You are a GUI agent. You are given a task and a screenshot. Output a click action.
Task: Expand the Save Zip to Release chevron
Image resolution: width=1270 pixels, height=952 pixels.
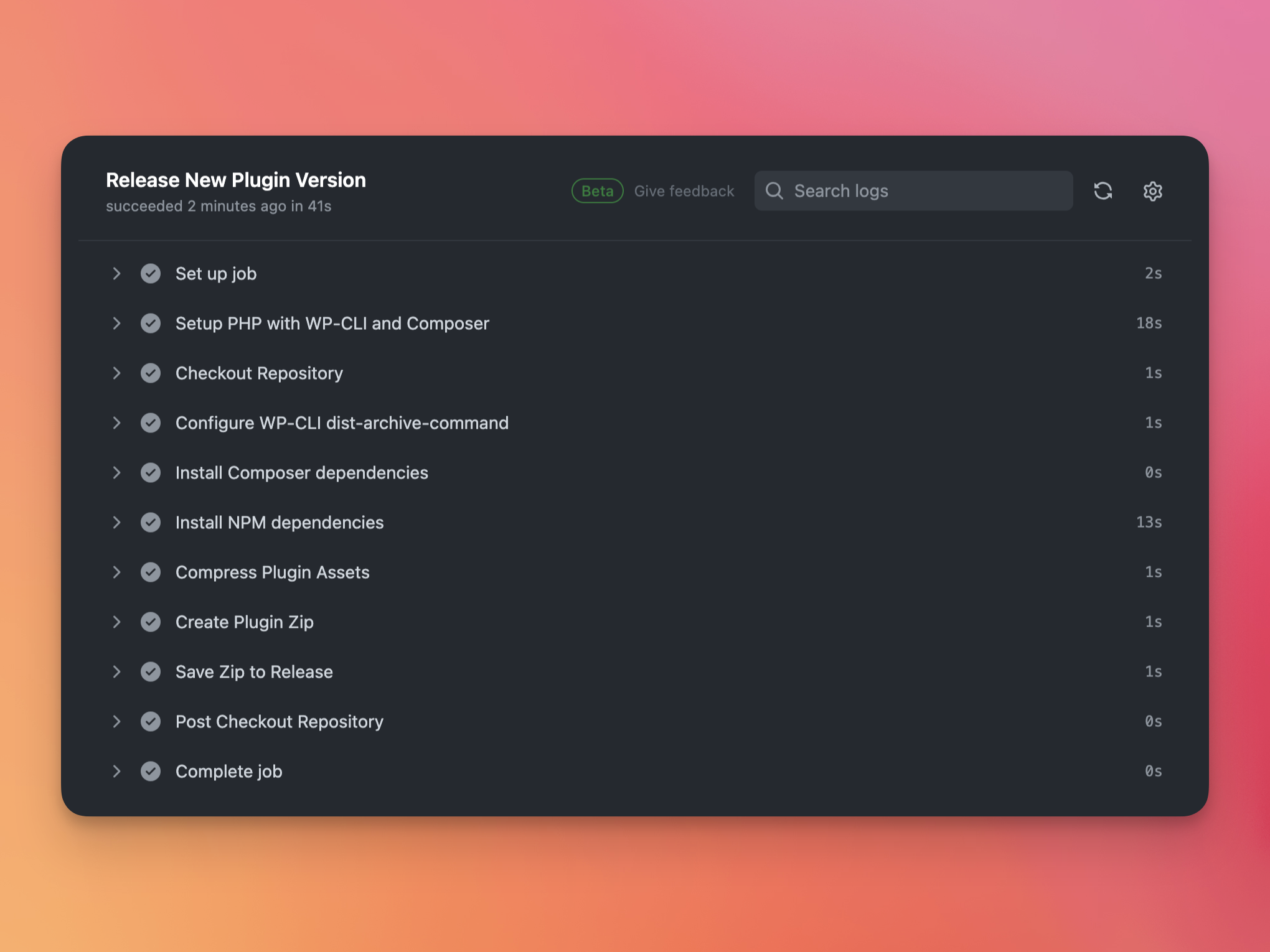coord(116,672)
